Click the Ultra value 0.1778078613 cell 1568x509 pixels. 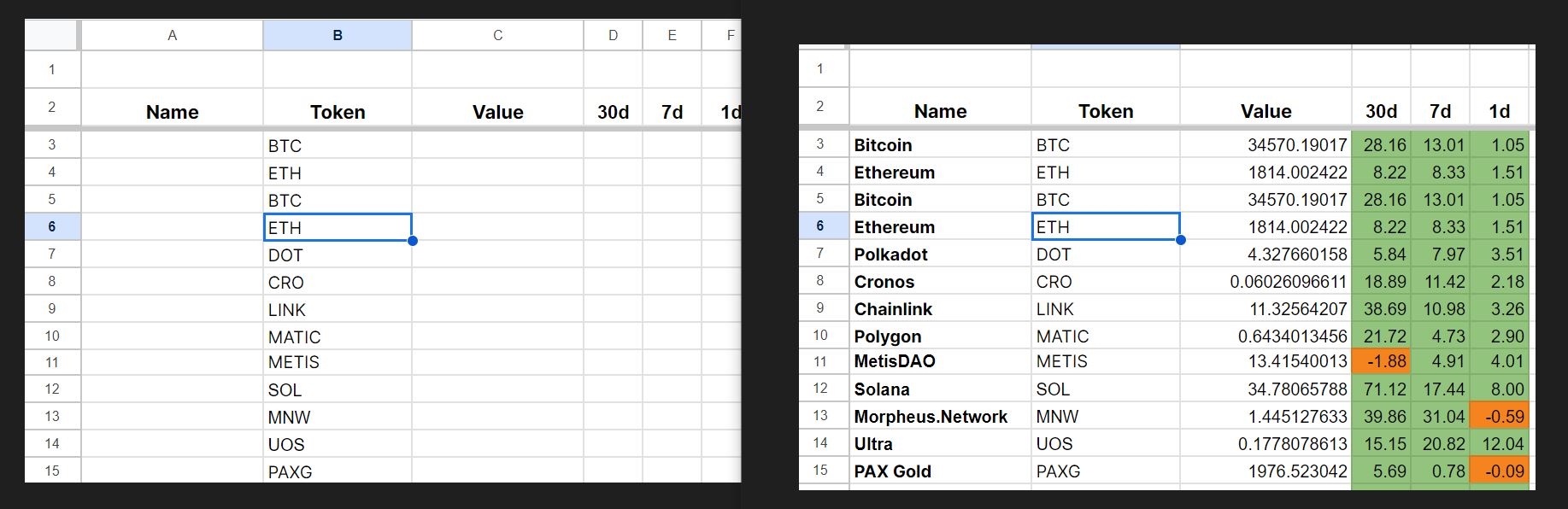coord(1266,444)
